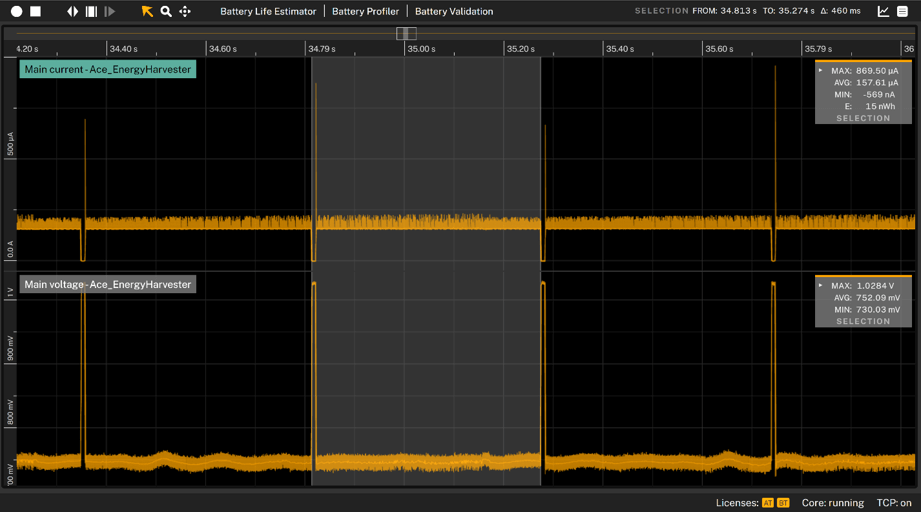The height and width of the screenshot is (512, 921).
Task: Click the AVG: 157.61 µA current value
Action: coord(866,83)
